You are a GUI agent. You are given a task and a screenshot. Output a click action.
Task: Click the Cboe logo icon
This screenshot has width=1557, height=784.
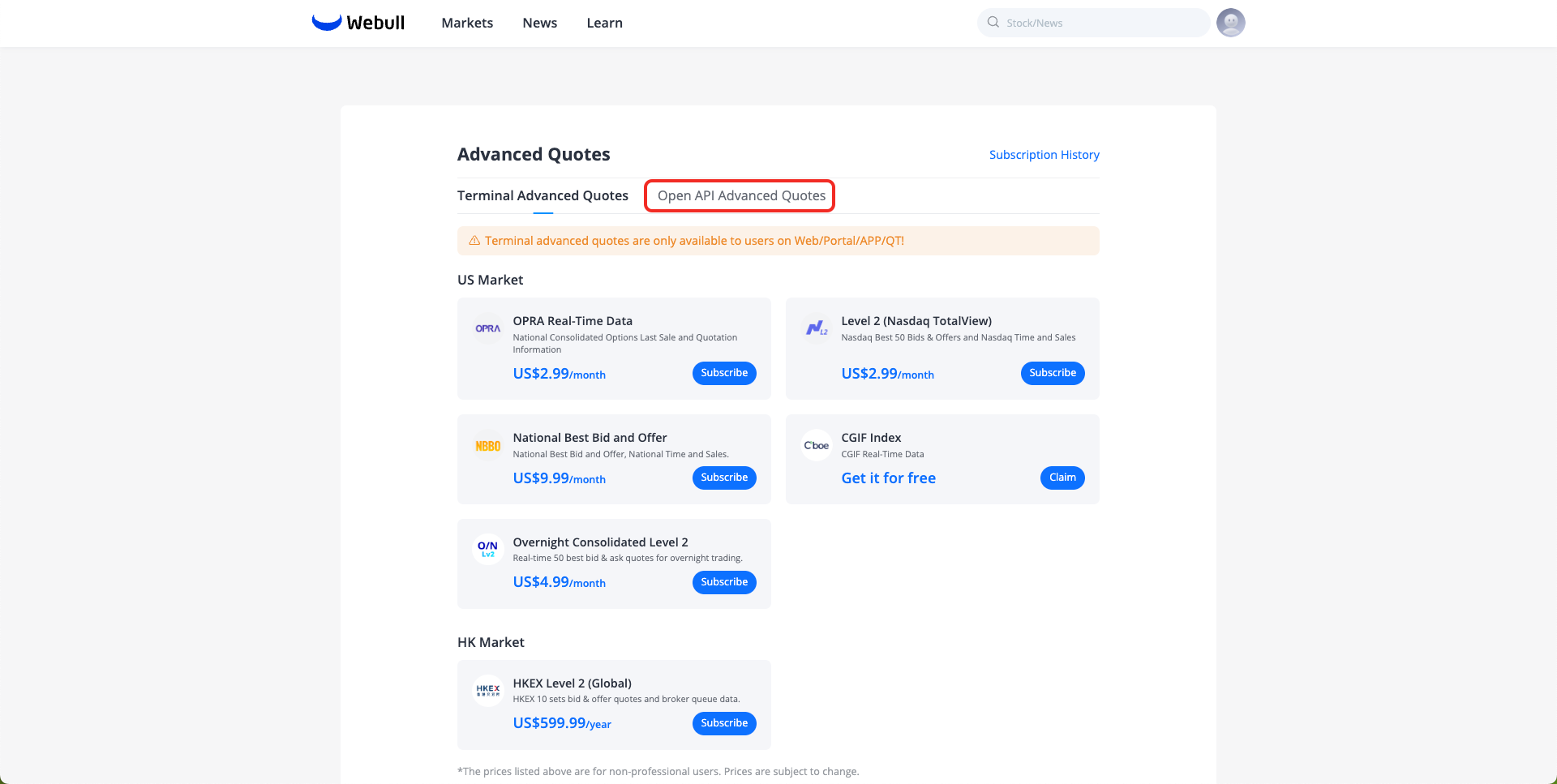click(817, 445)
